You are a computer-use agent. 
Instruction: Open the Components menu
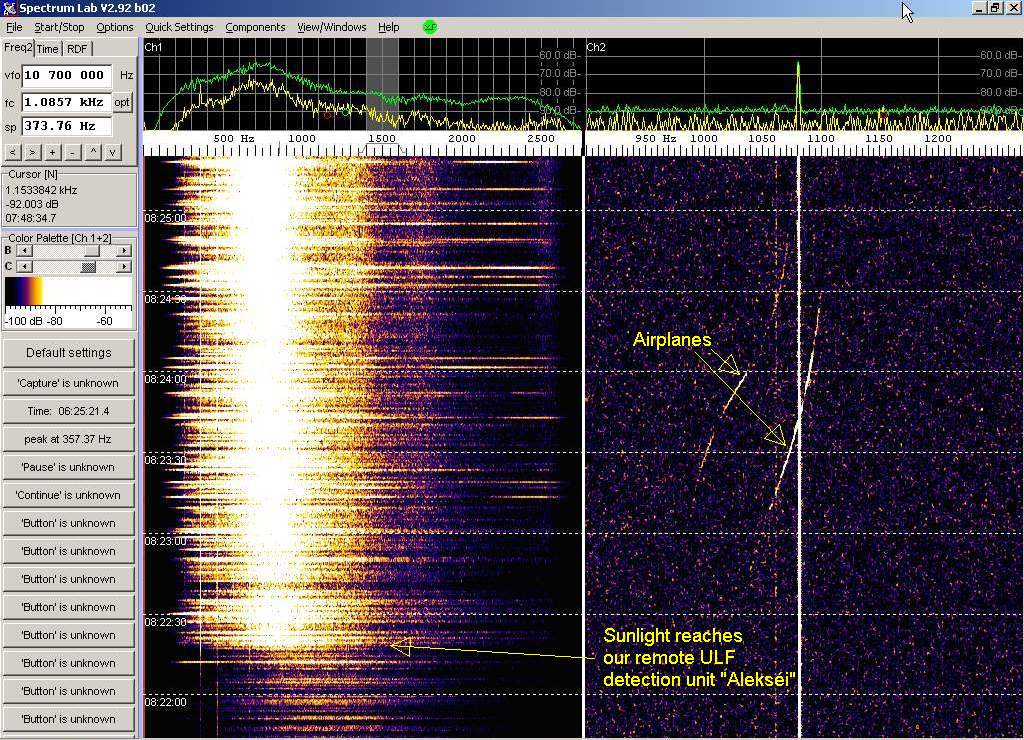click(x=255, y=27)
